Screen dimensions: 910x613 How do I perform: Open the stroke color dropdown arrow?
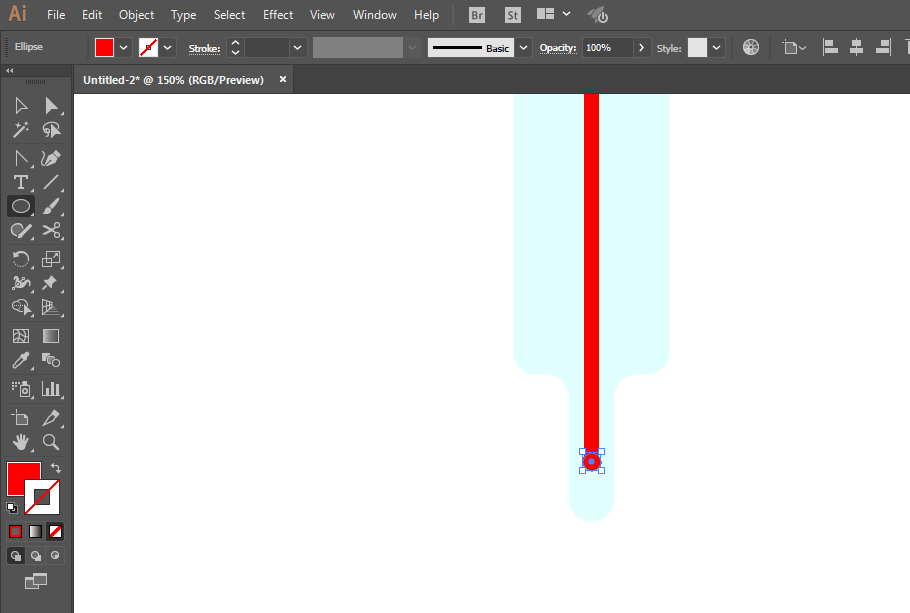[168, 48]
